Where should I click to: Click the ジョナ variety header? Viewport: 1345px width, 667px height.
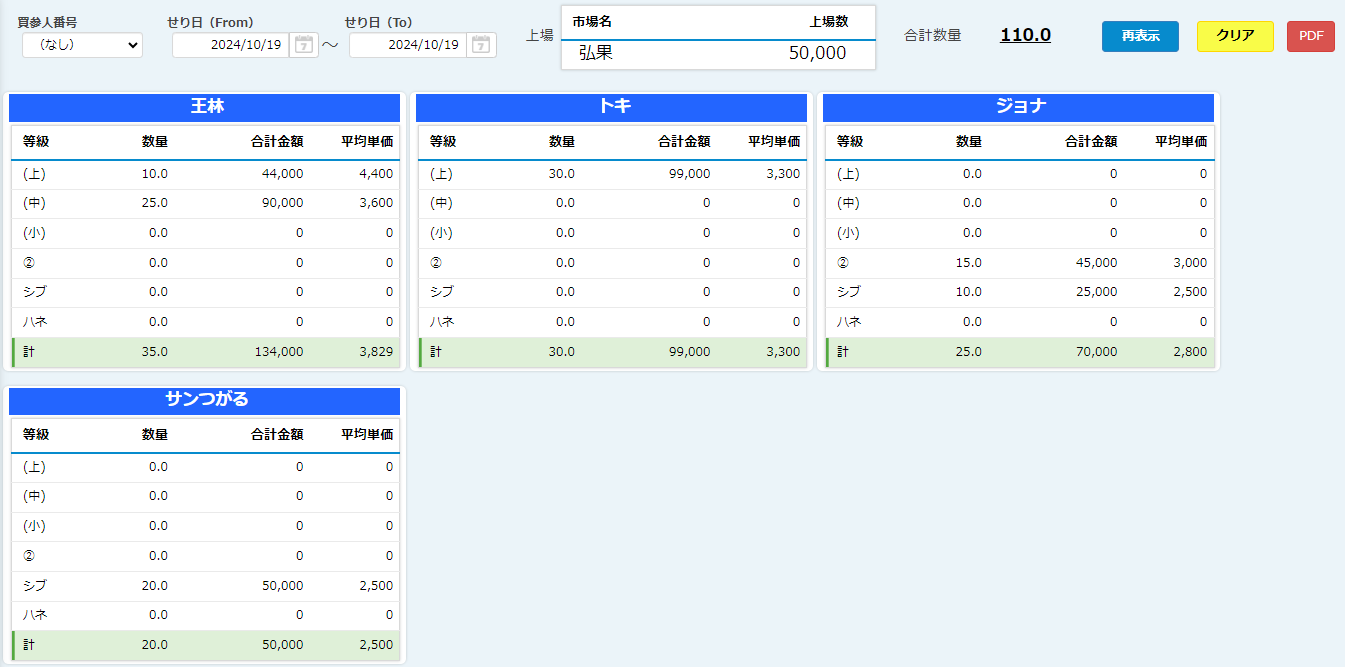click(1019, 107)
